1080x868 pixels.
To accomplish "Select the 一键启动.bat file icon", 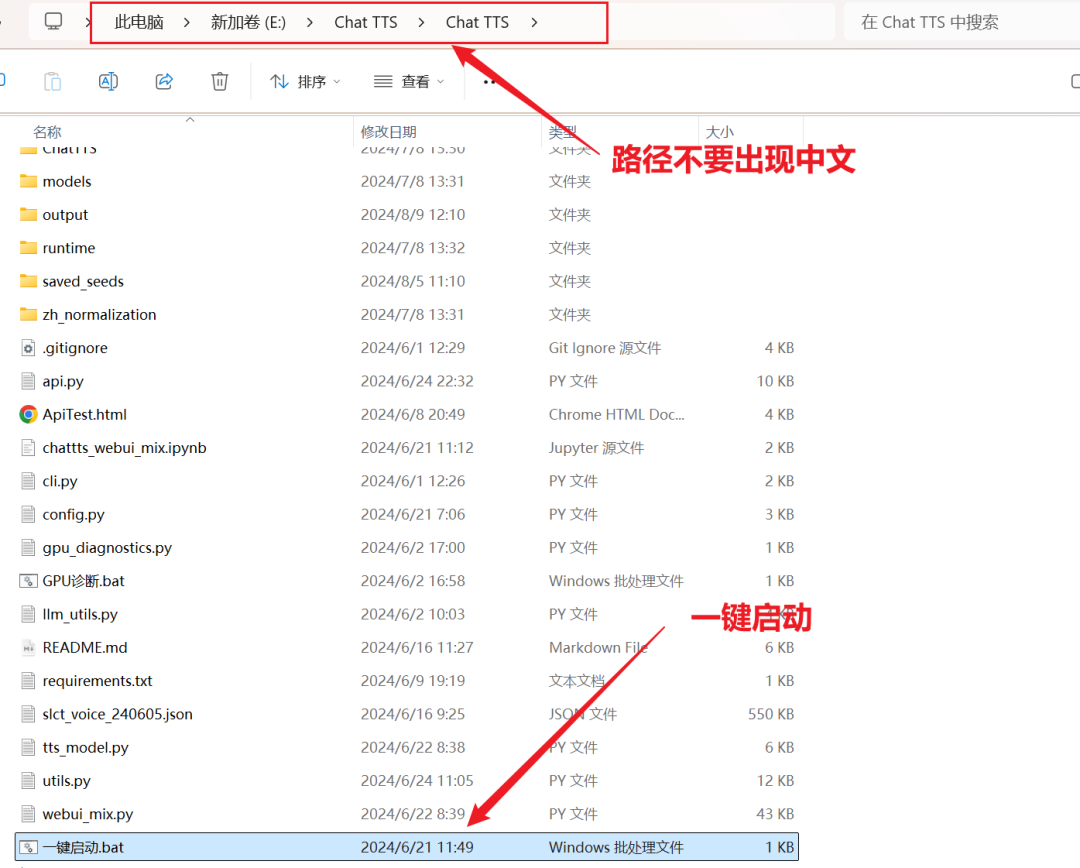I will point(28,847).
